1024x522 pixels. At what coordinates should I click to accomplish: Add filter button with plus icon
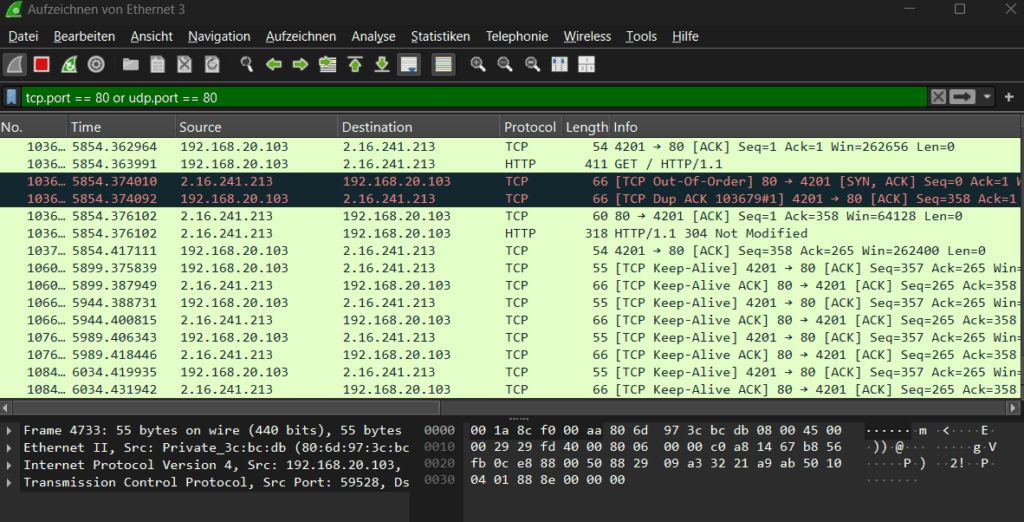pos(1009,97)
